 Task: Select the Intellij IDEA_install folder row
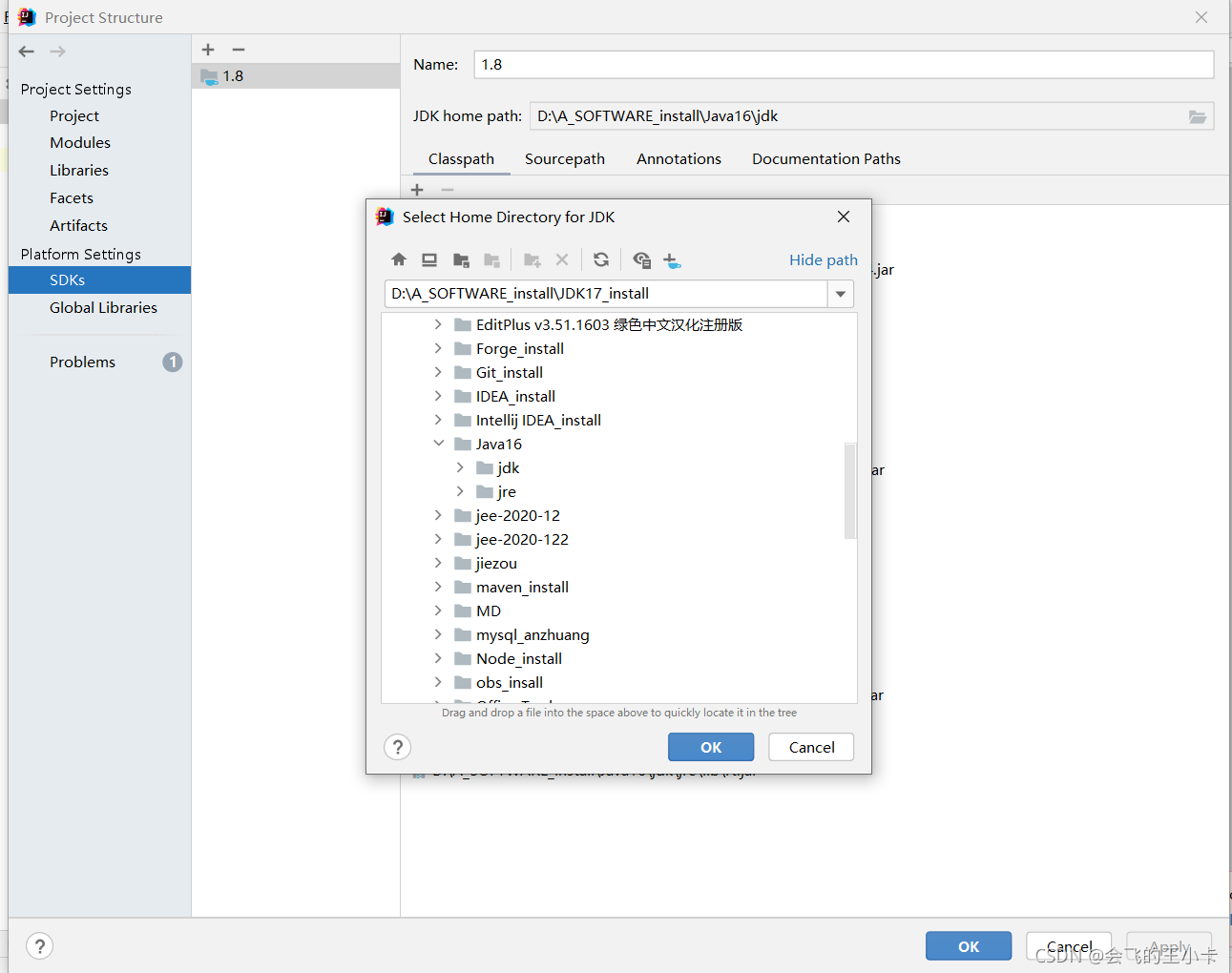click(x=618, y=420)
